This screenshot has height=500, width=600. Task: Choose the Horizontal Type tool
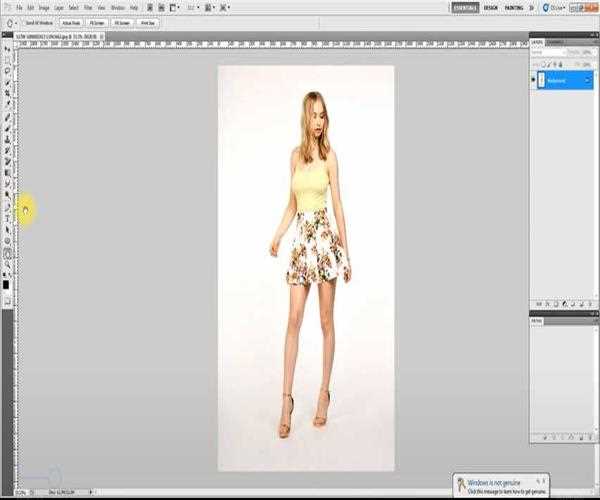7,218
